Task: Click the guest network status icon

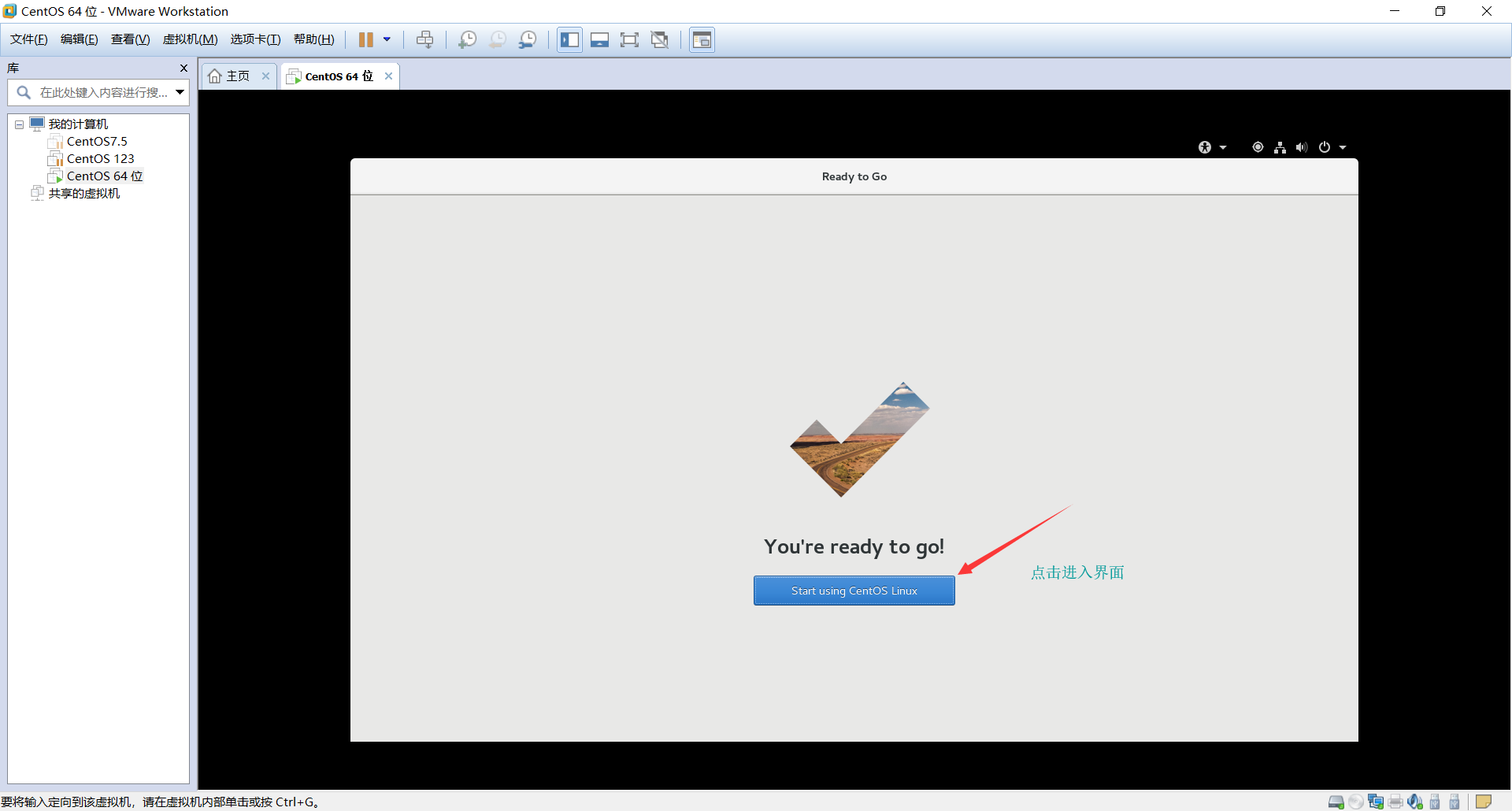Action: click(x=1280, y=147)
